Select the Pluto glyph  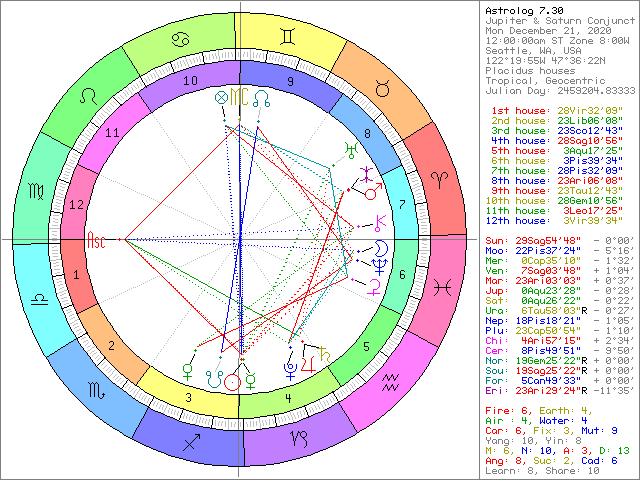[x=290, y=368]
